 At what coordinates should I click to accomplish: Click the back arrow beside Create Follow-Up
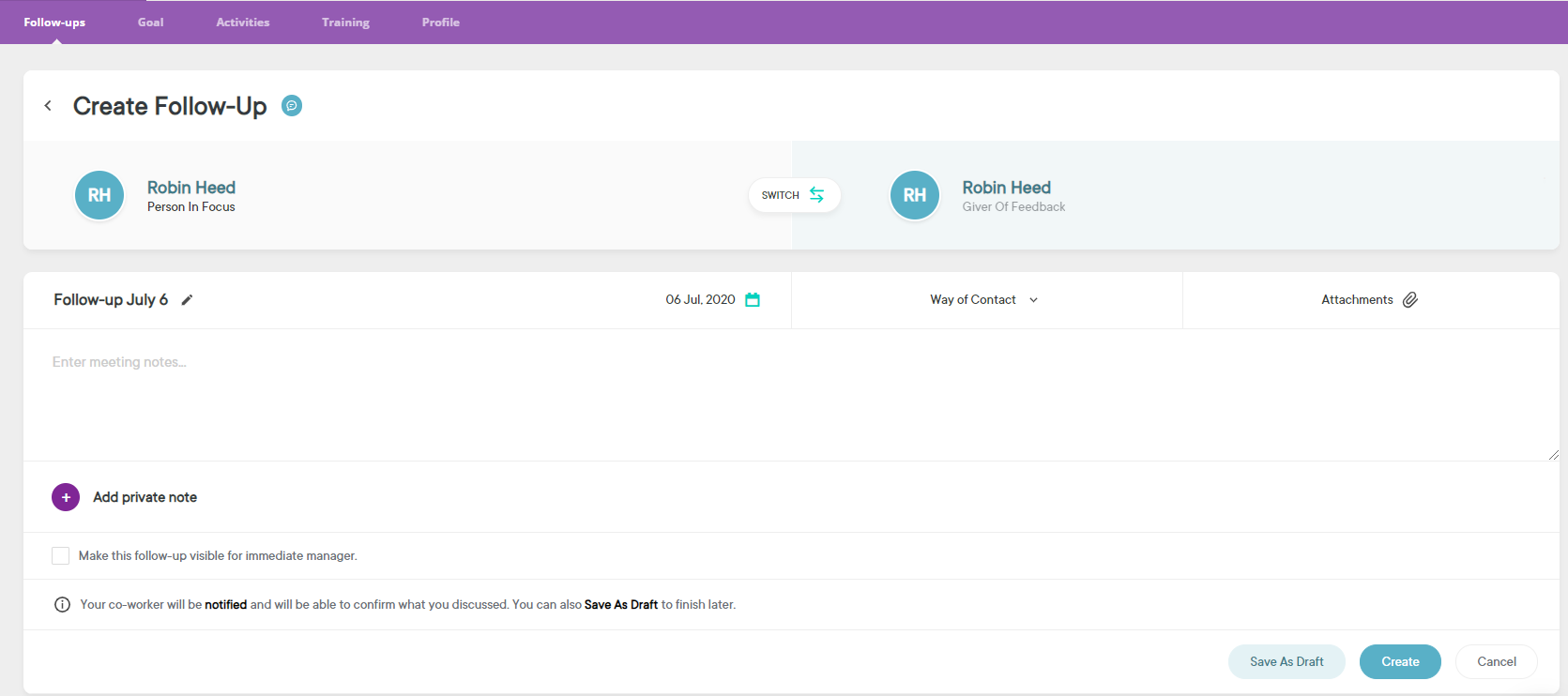click(x=48, y=106)
